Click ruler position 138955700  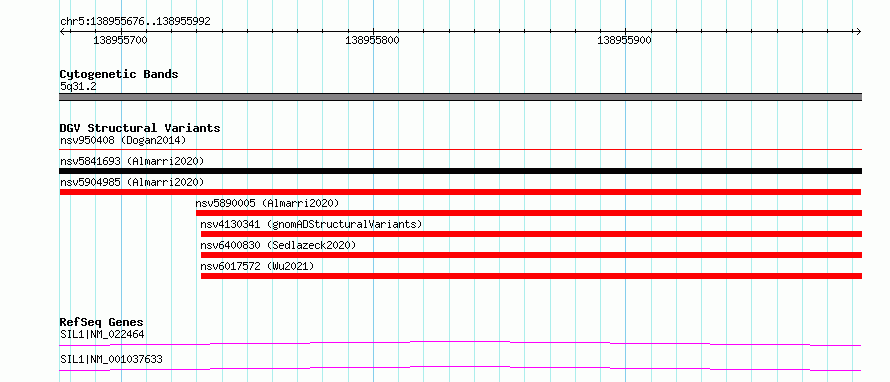pyautogui.click(x=120, y=40)
